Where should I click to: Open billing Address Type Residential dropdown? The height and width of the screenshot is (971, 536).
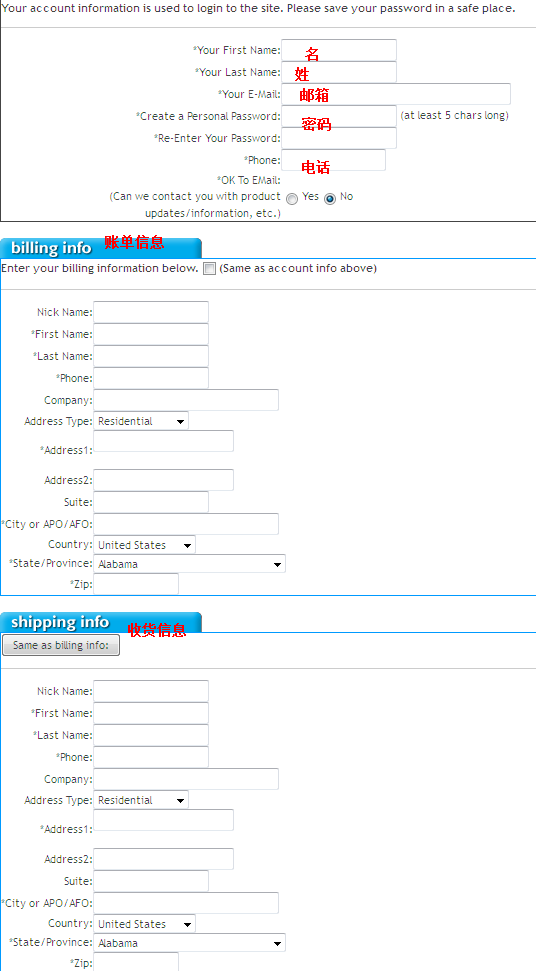coord(141,421)
